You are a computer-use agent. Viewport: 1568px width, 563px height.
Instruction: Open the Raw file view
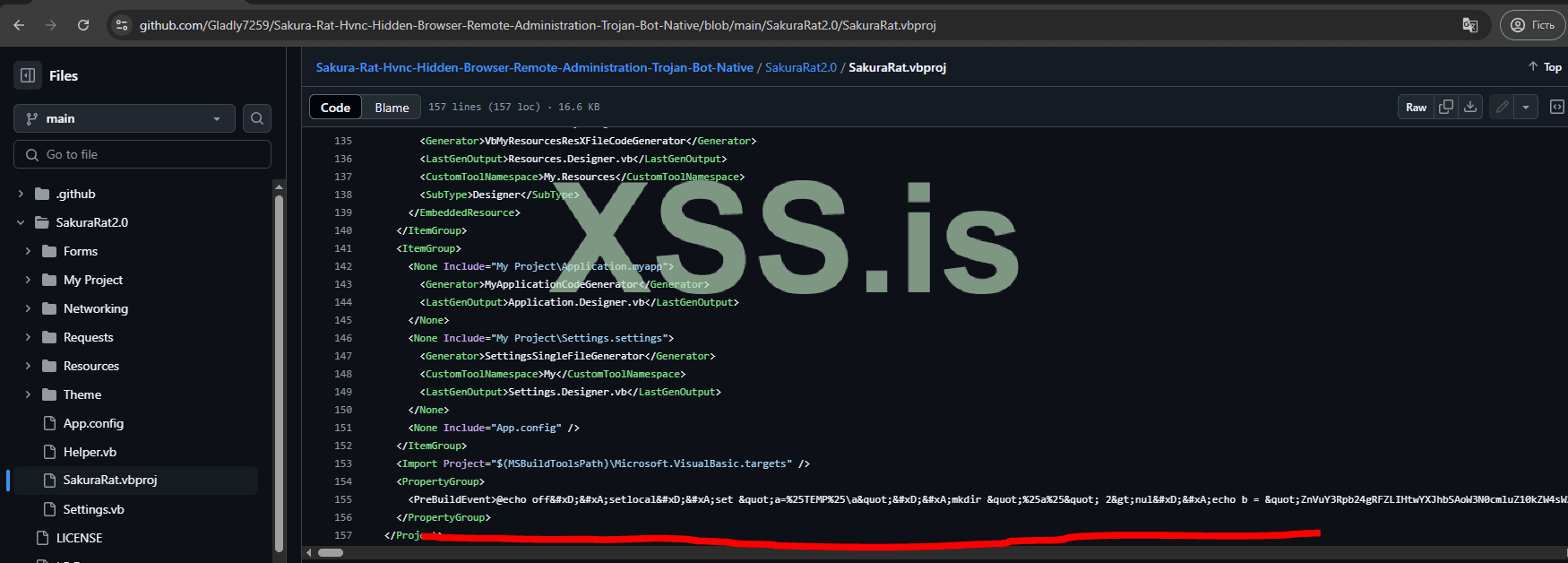1416,107
